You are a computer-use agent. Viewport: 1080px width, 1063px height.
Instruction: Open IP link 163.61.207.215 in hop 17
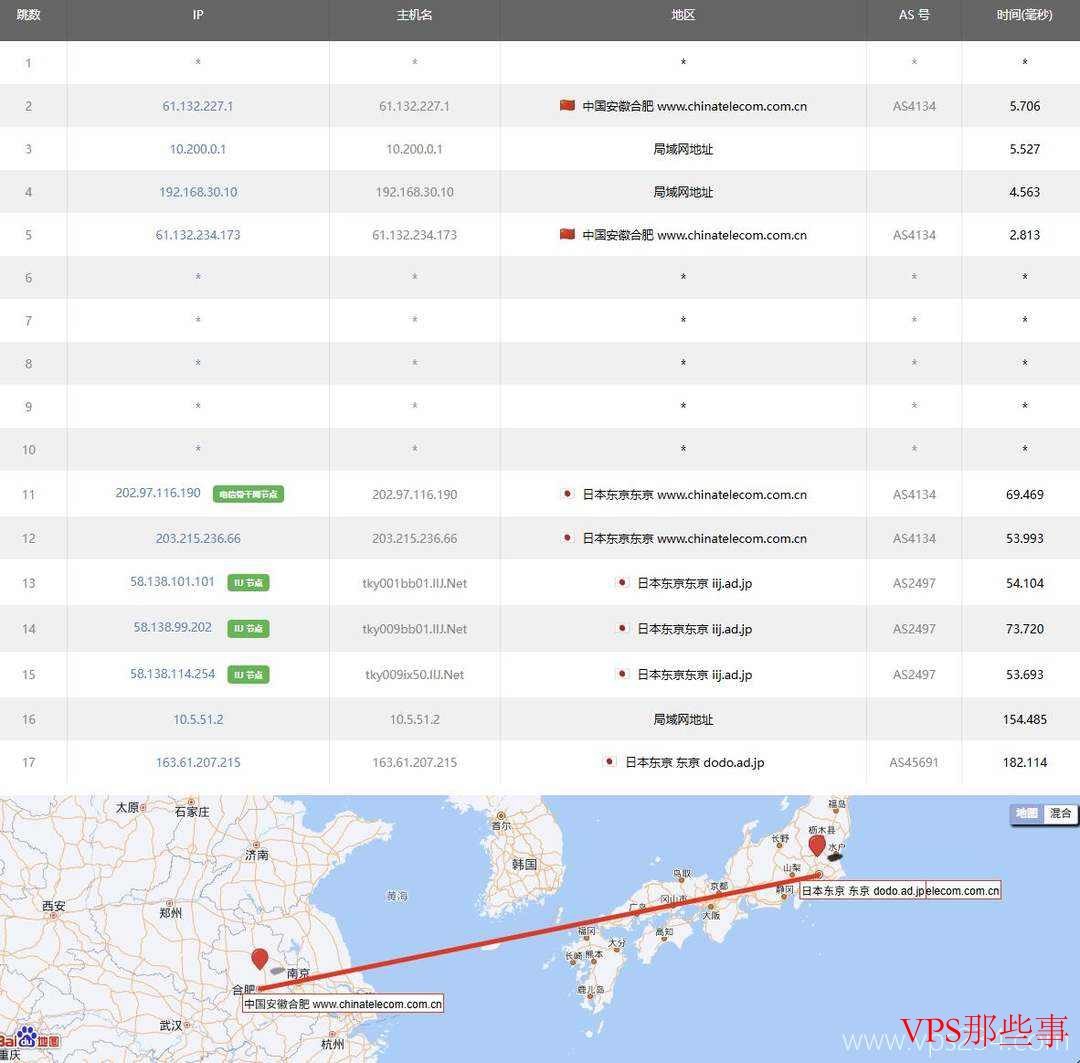(x=198, y=763)
